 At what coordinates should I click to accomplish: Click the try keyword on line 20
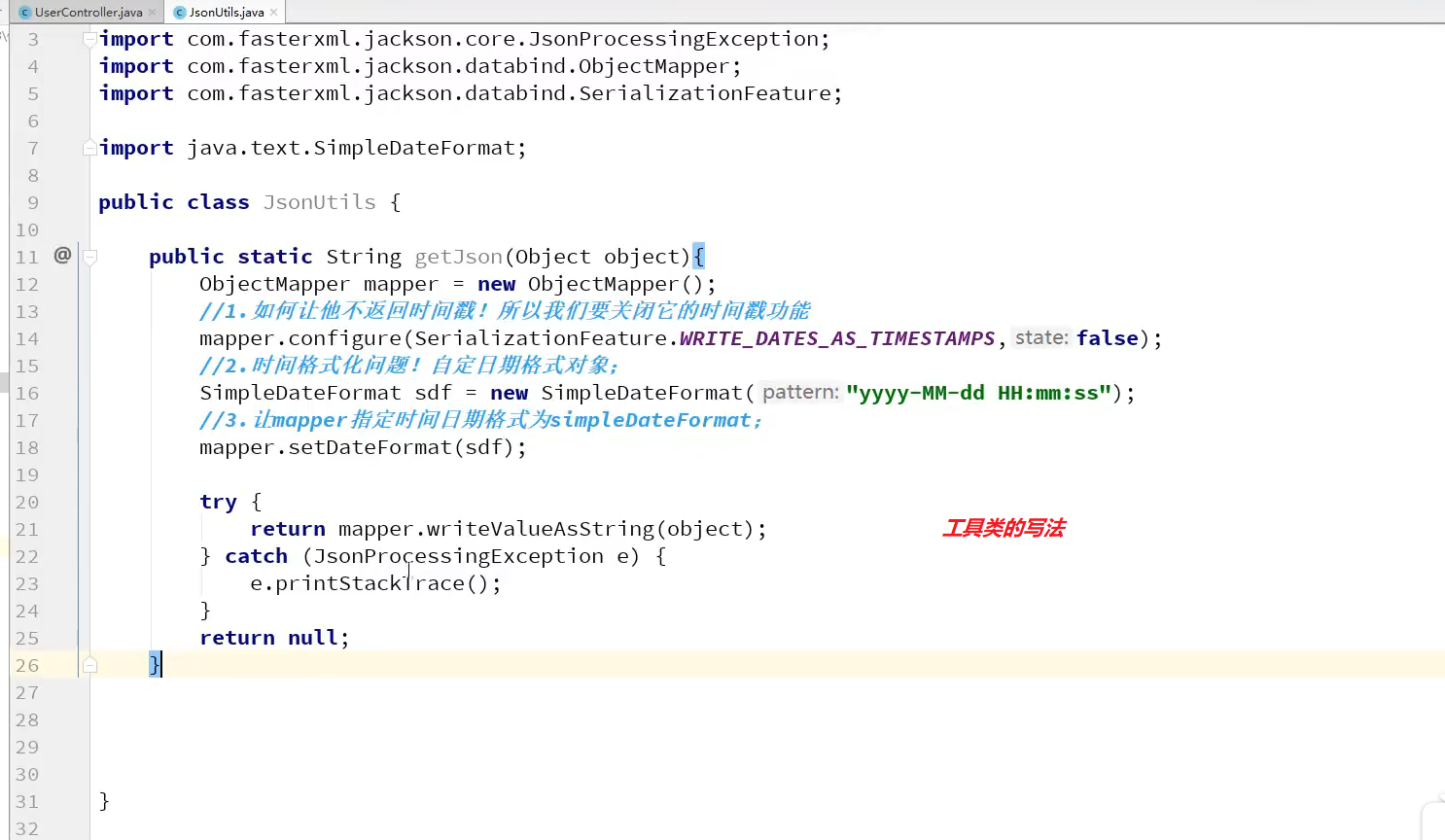pos(218,502)
